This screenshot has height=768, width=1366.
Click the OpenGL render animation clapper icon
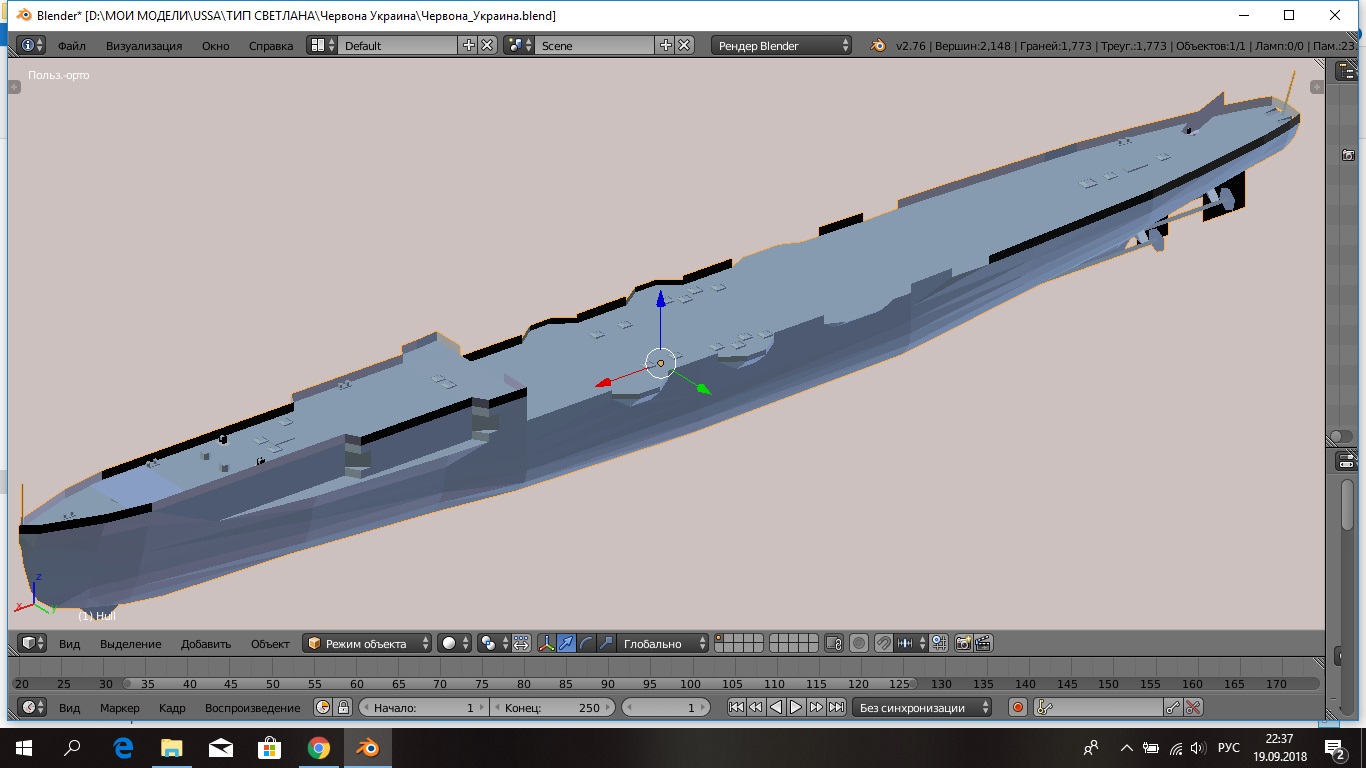(983, 643)
